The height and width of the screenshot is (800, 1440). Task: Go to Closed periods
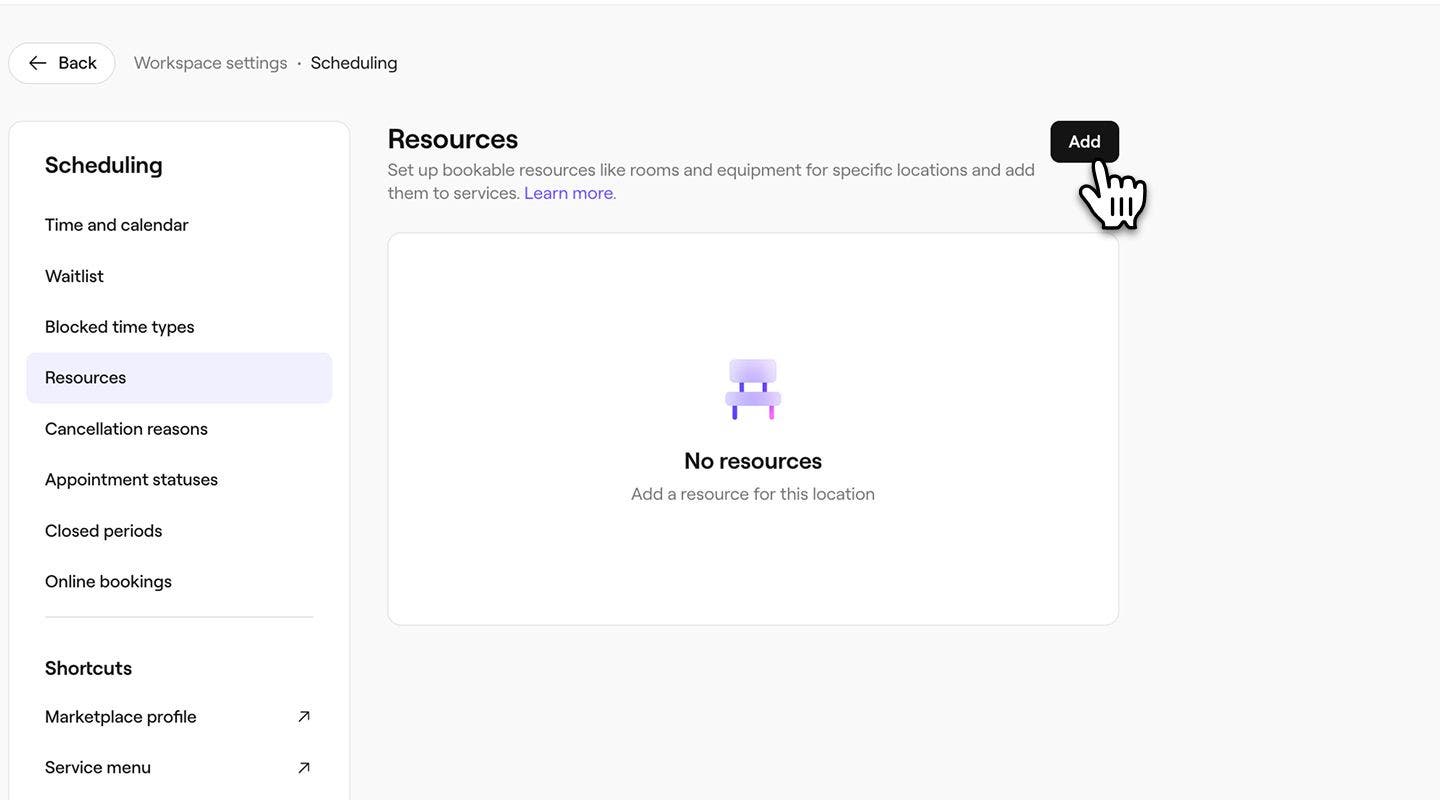(179, 531)
